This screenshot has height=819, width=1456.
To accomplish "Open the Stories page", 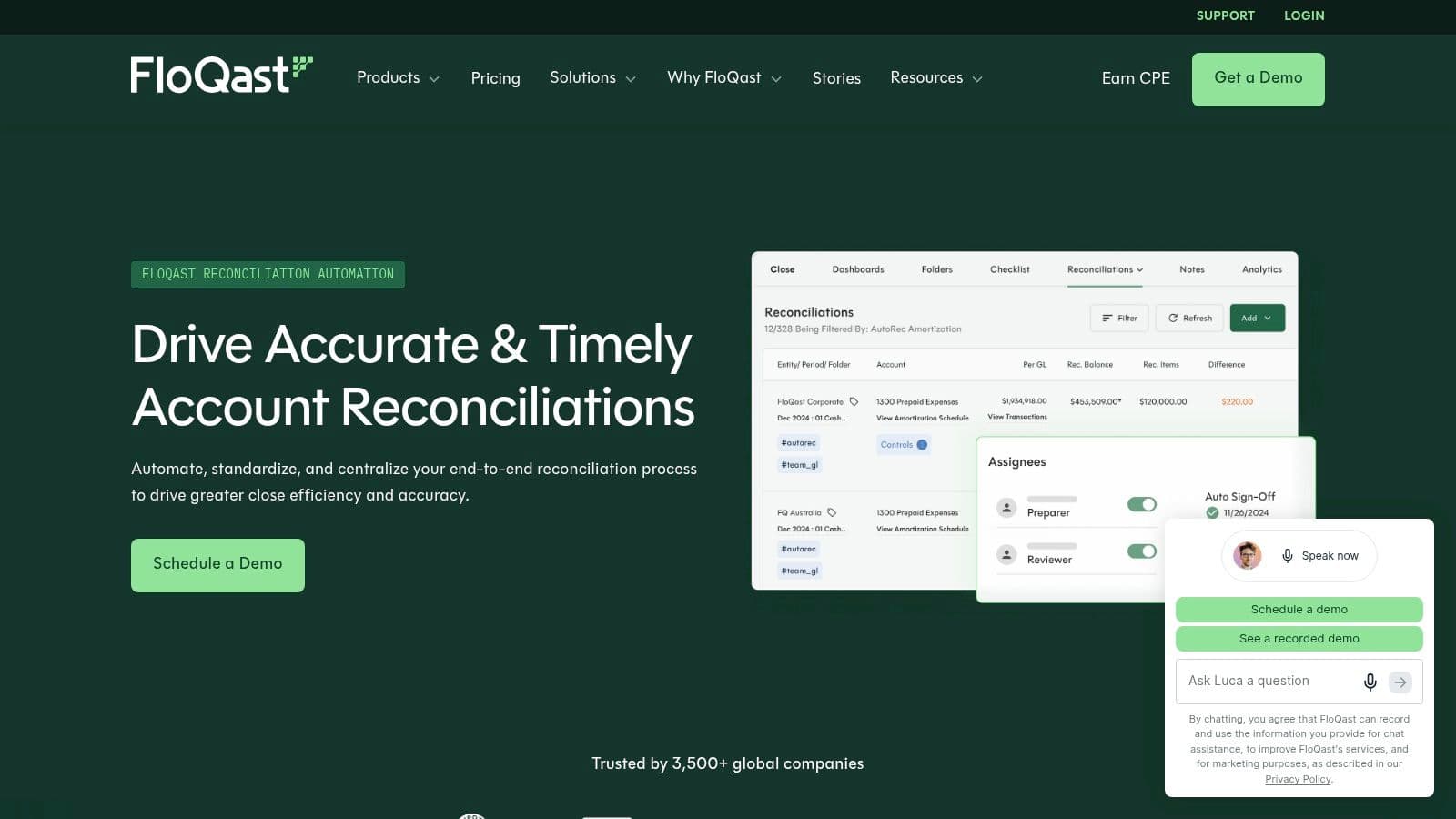I will click(x=836, y=78).
